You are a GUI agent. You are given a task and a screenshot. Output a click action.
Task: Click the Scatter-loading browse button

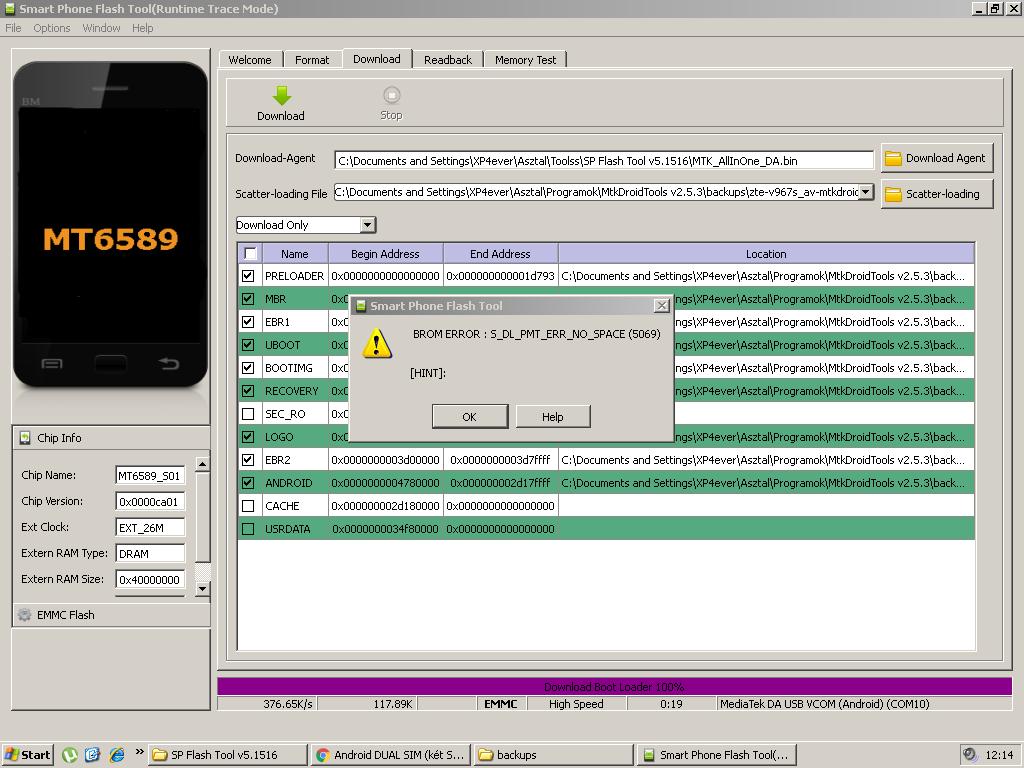click(x=937, y=194)
